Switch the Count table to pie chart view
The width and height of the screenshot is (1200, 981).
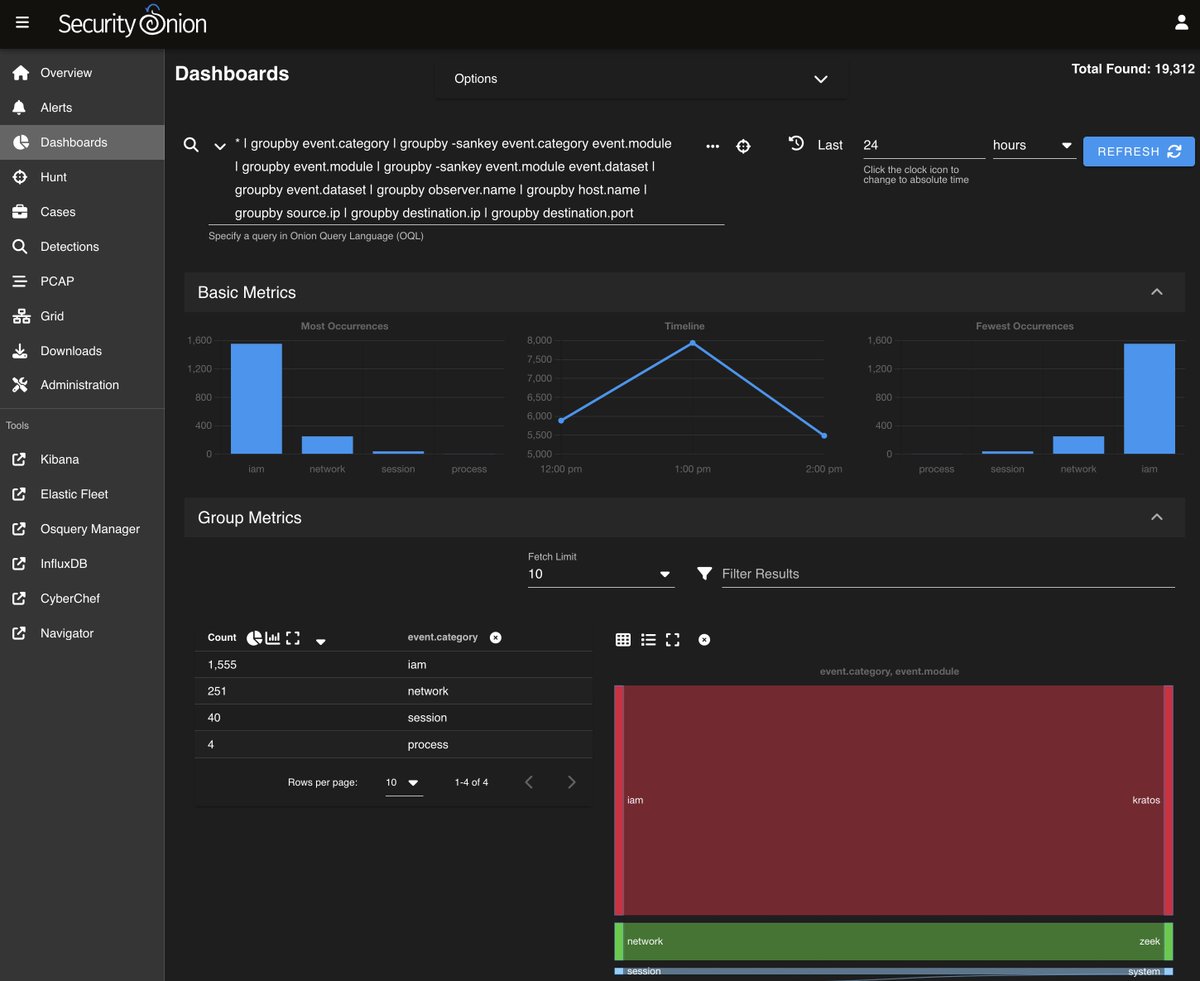tap(255, 637)
